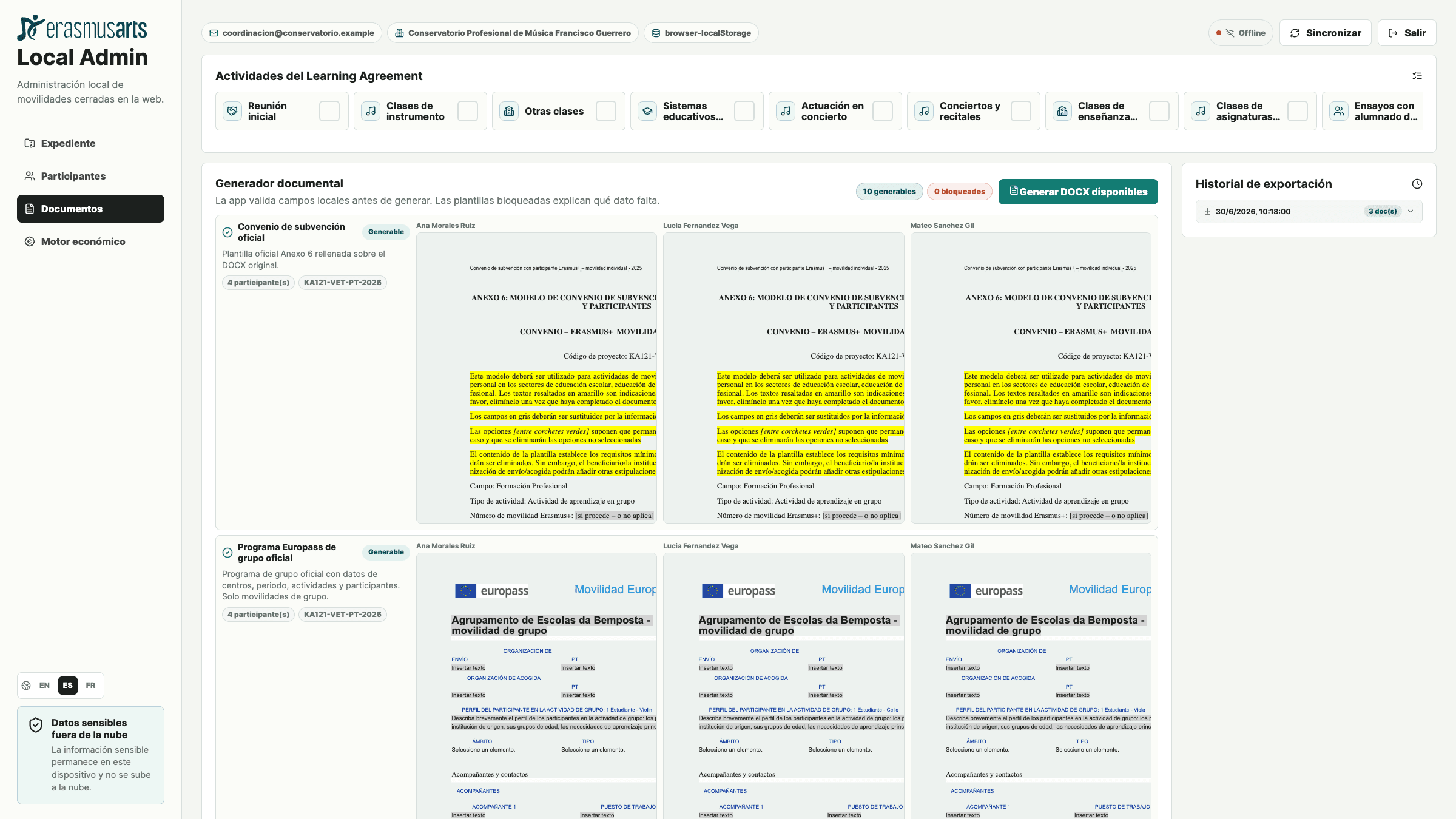Image resolution: width=1456 pixels, height=819 pixels.
Task: Switch language to FR
Action: pyautogui.click(x=90, y=686)
